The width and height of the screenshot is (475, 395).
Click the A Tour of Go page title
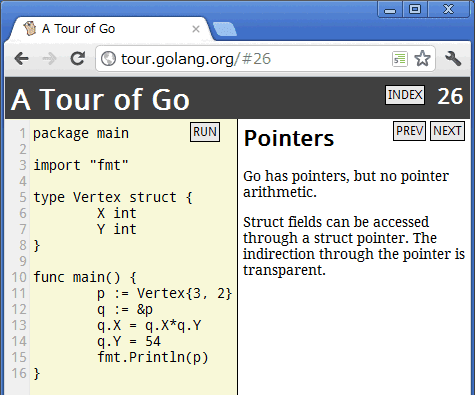[100, 99]
